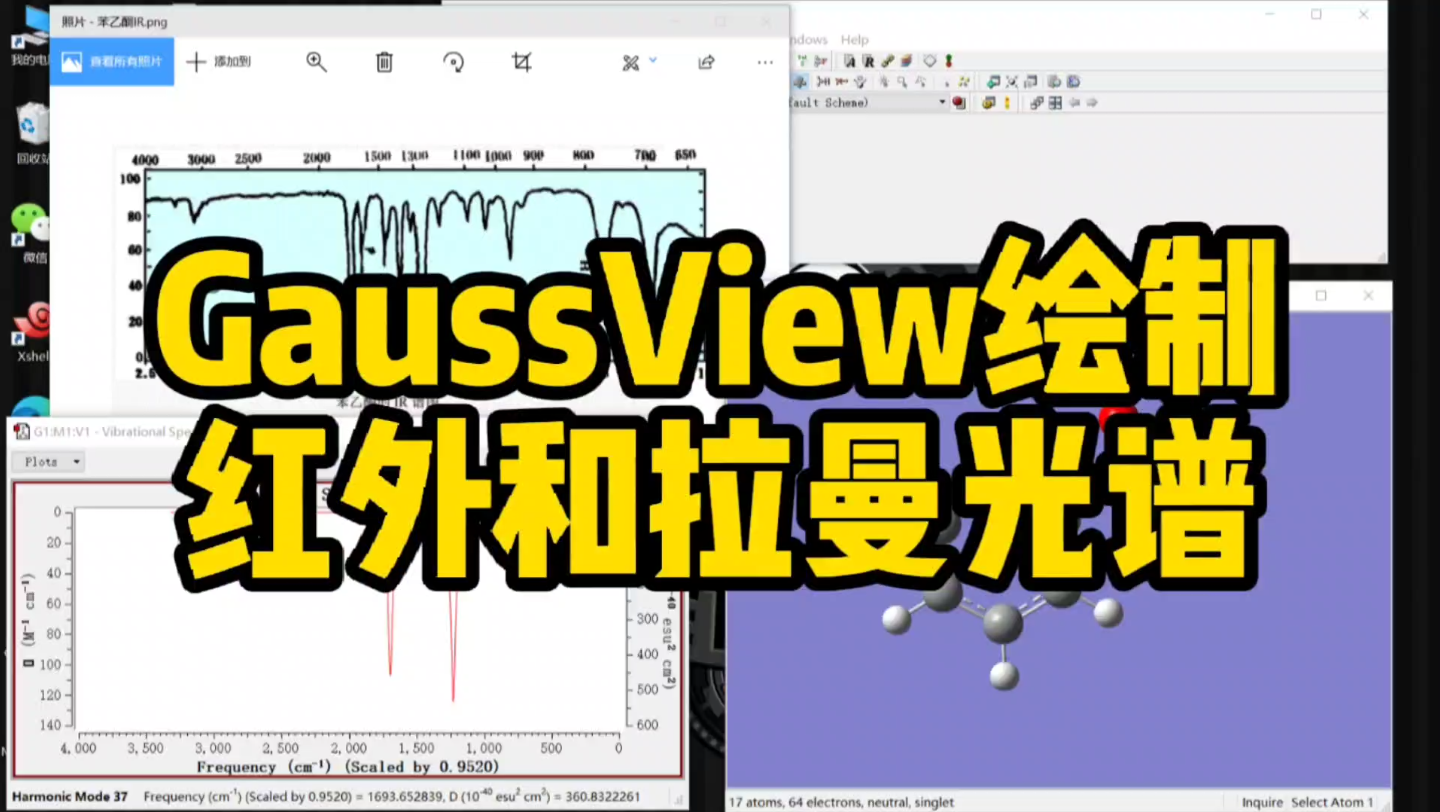Click the trash delete icon in Photos
Viewport: 1440px width, 812px height.
384,62
